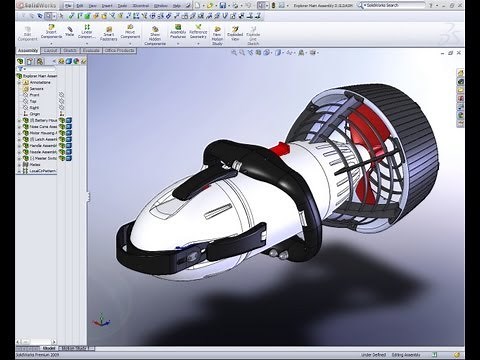Click the Save icon in title bar
Image resolution: width=480 pixels, height=360 pixels.
click(x=223, y=5)
